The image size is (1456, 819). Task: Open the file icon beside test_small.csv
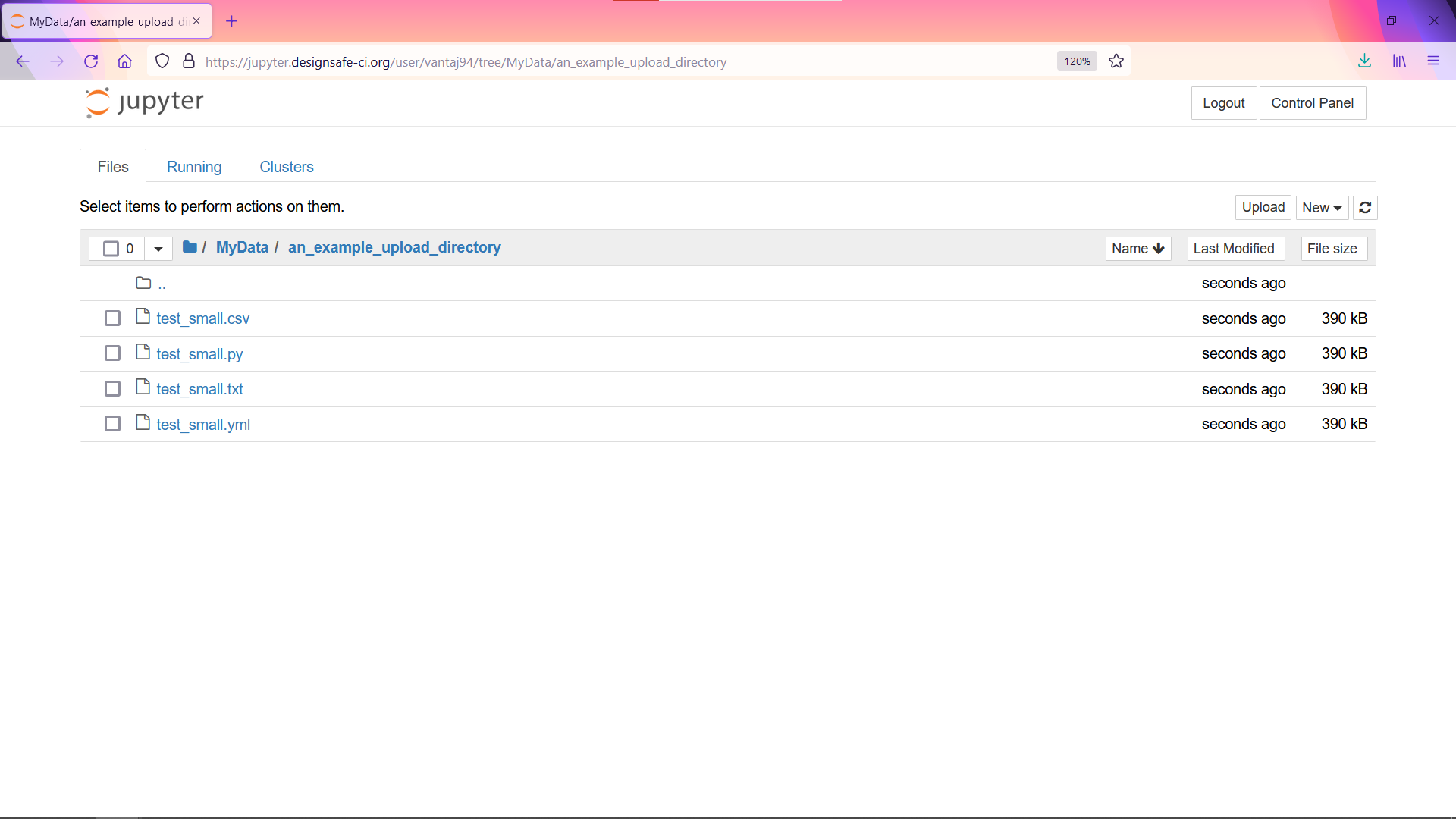pyautogui.click(x=143, y=316)
